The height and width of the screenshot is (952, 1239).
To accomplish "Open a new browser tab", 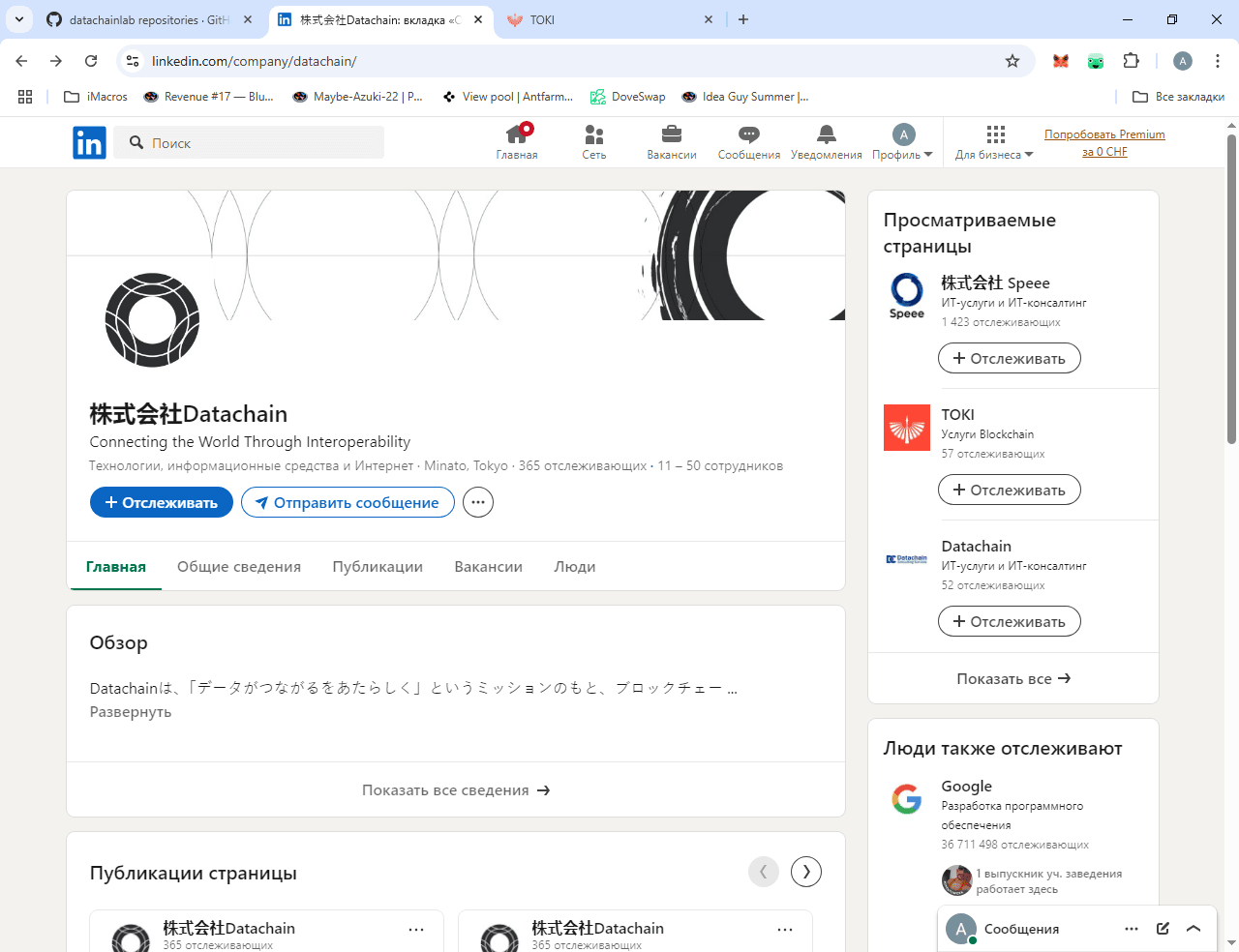I will 743,19.
